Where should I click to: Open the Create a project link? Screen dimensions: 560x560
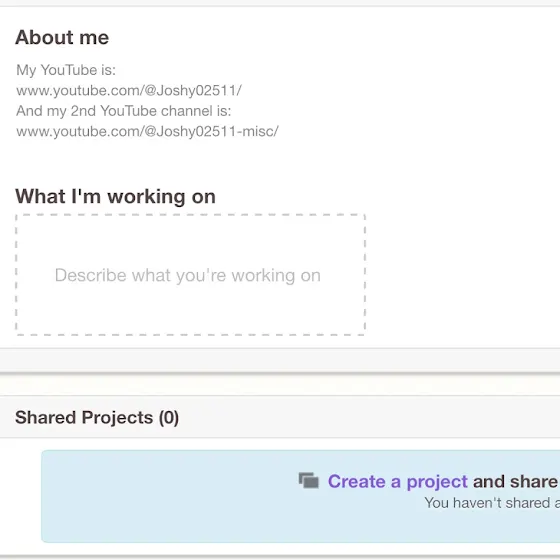coord(398,481)
